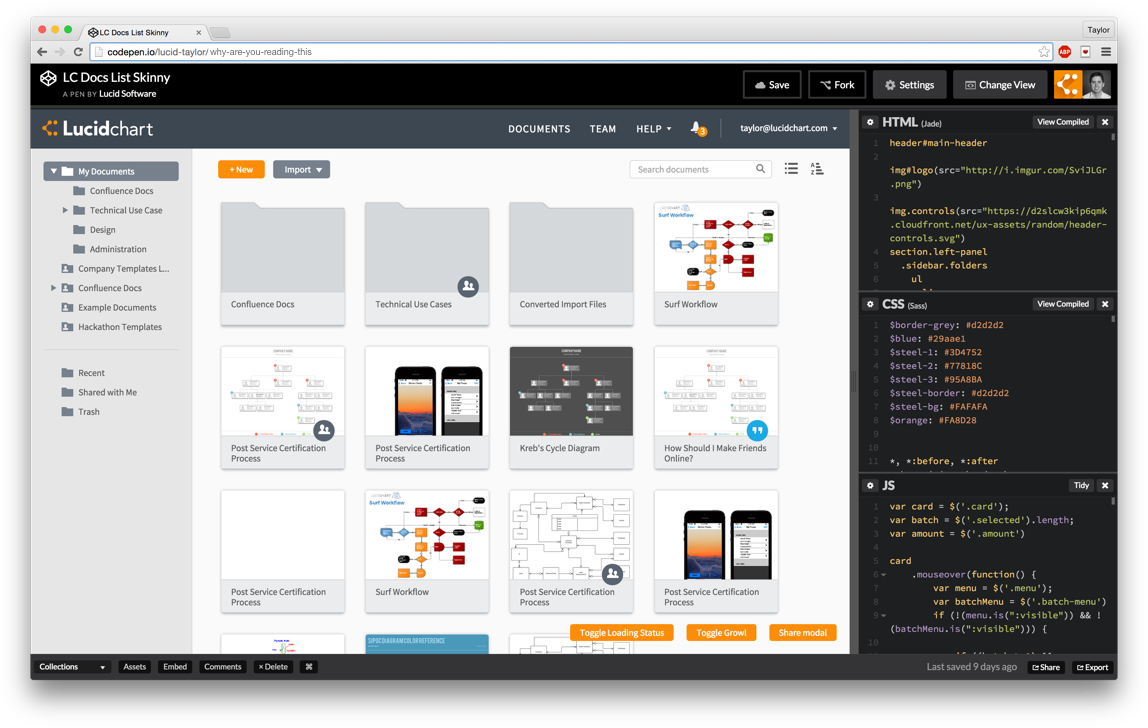Open taylor@lucidchart.com account dropdown
The width and height of the screenshot is (1148, 728).
click(x=789, y=128)
